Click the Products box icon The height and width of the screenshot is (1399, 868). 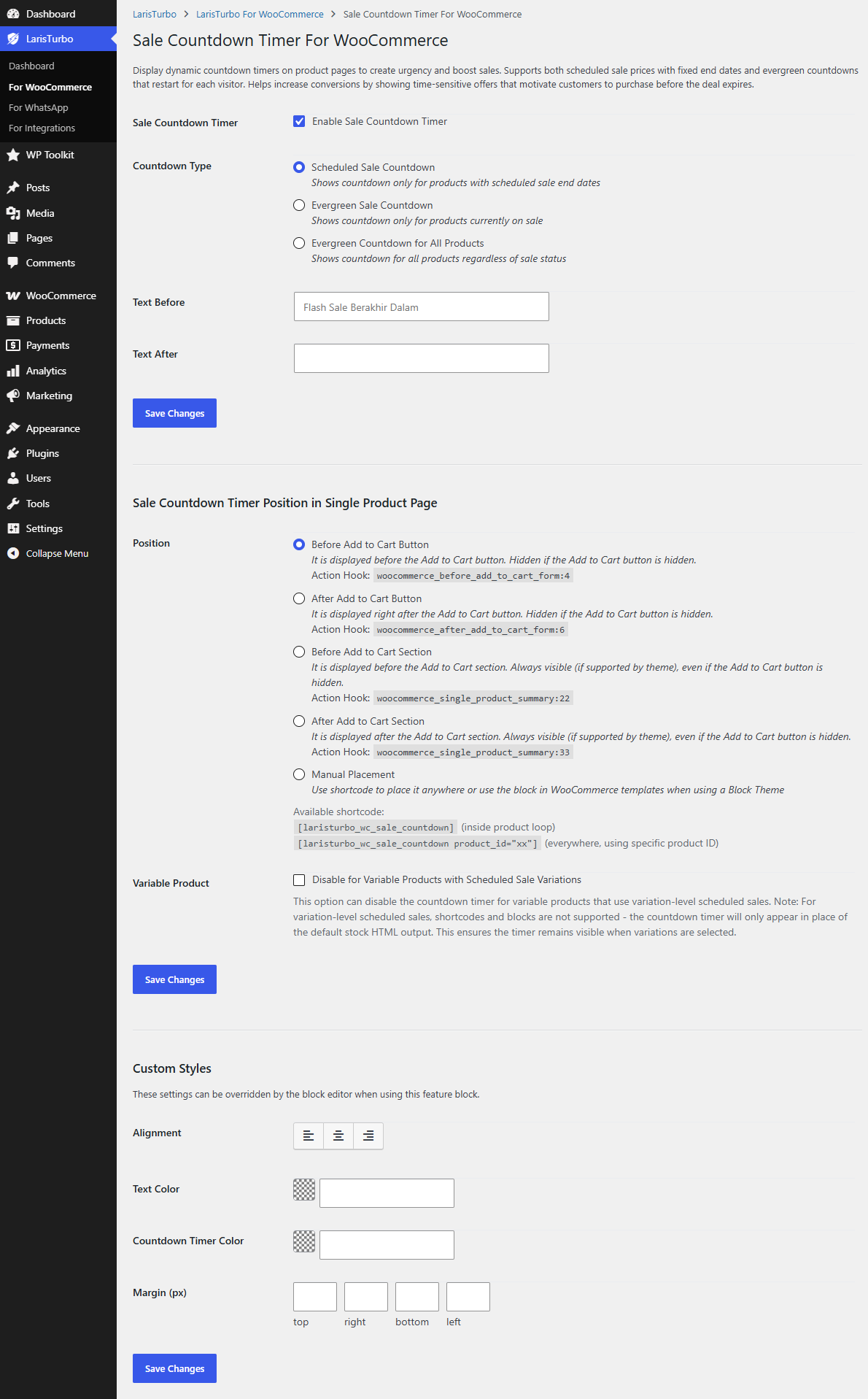(13, 320)
